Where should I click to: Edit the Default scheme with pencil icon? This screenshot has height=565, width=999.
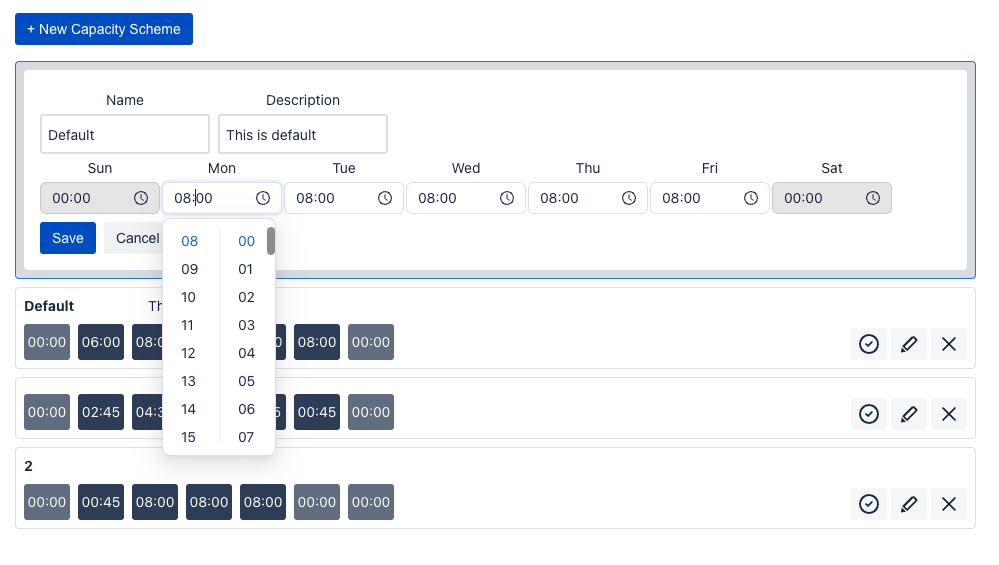[x=909, y=344]
